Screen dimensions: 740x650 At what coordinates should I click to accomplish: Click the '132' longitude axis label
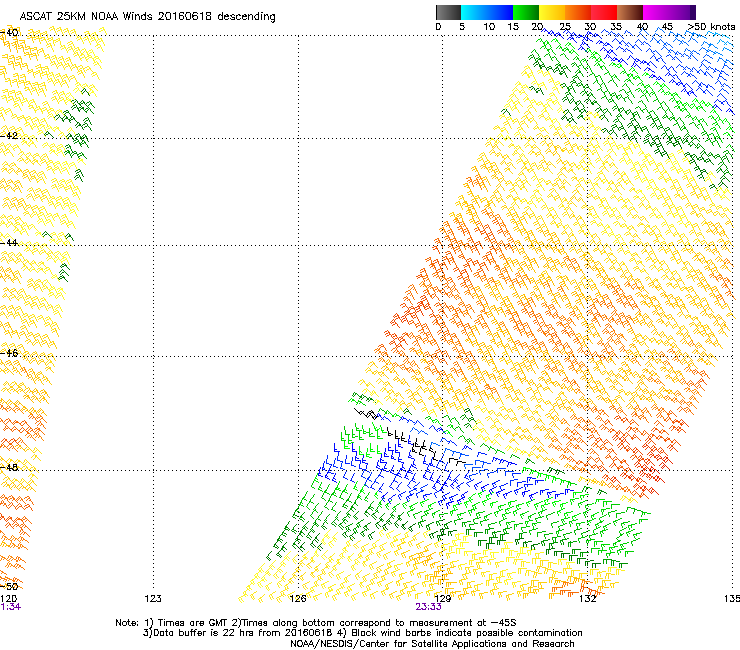(588, 599)
